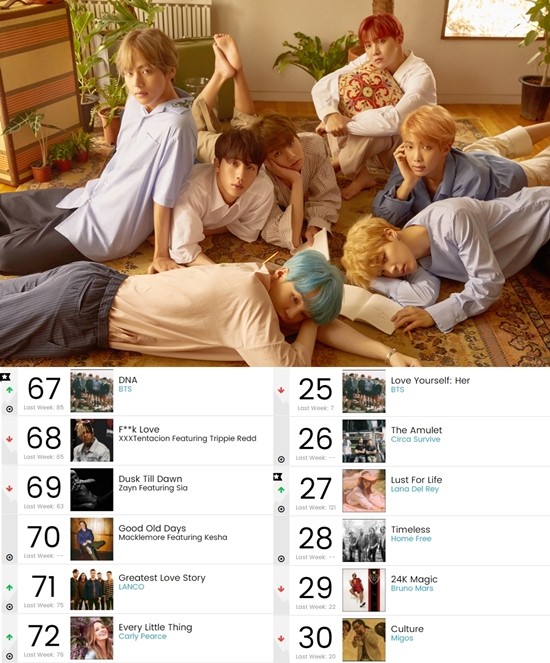Open the Migos artist link
The height and width of the screenshot is (663, 550).
402,638
